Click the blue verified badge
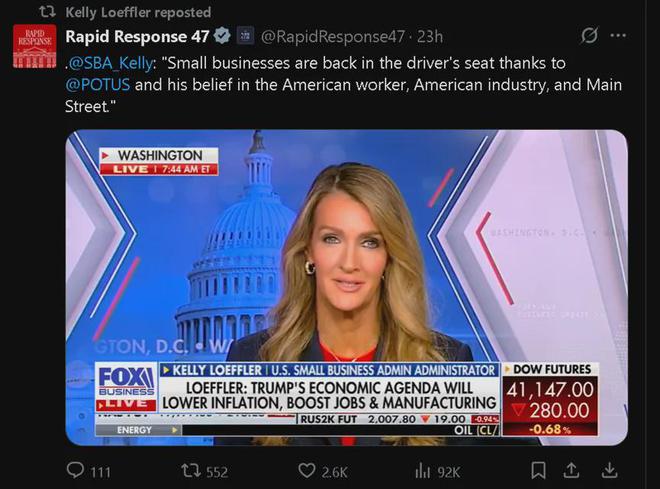Viewport: 660px width, 489px height. click(221, 37)
